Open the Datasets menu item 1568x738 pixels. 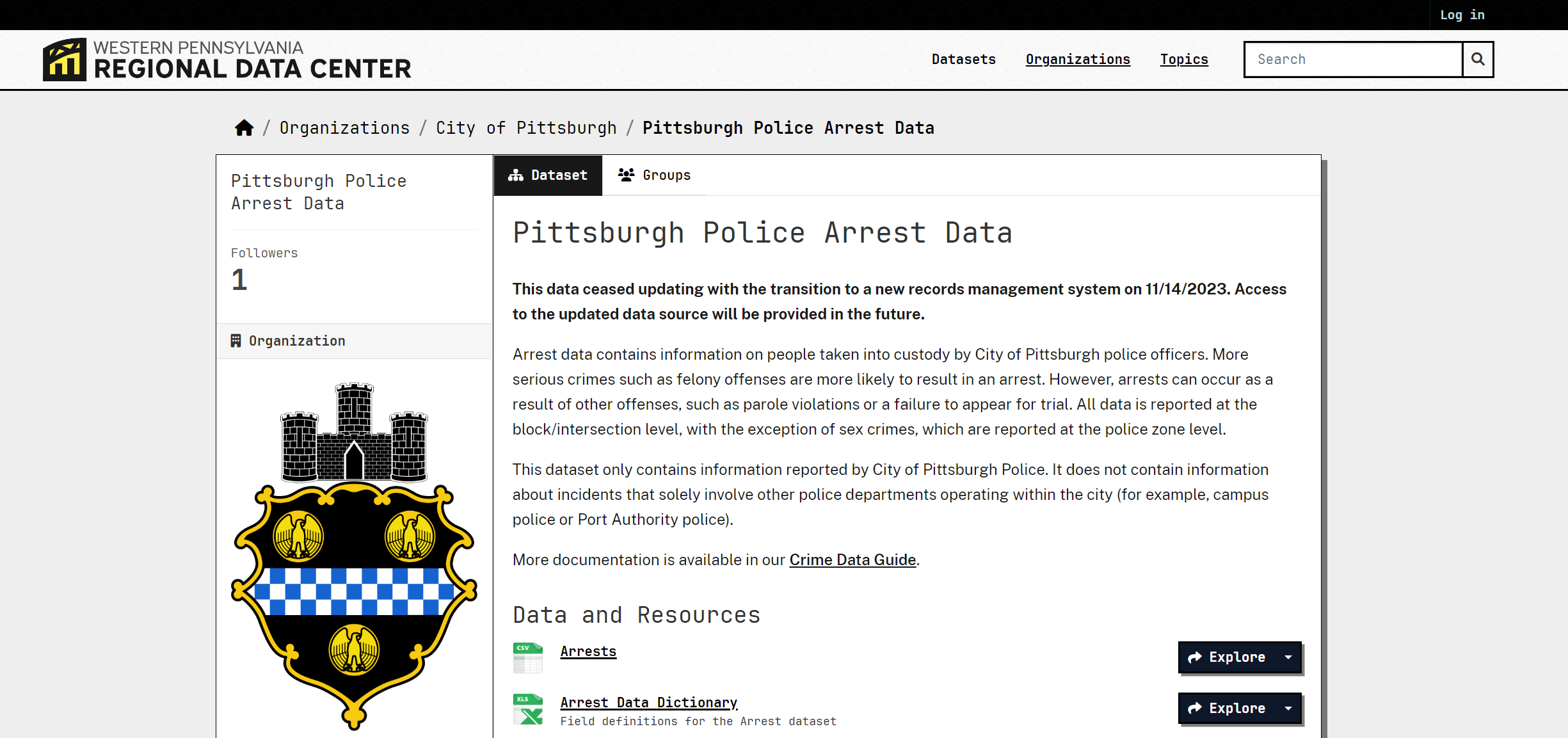[964, 60]
